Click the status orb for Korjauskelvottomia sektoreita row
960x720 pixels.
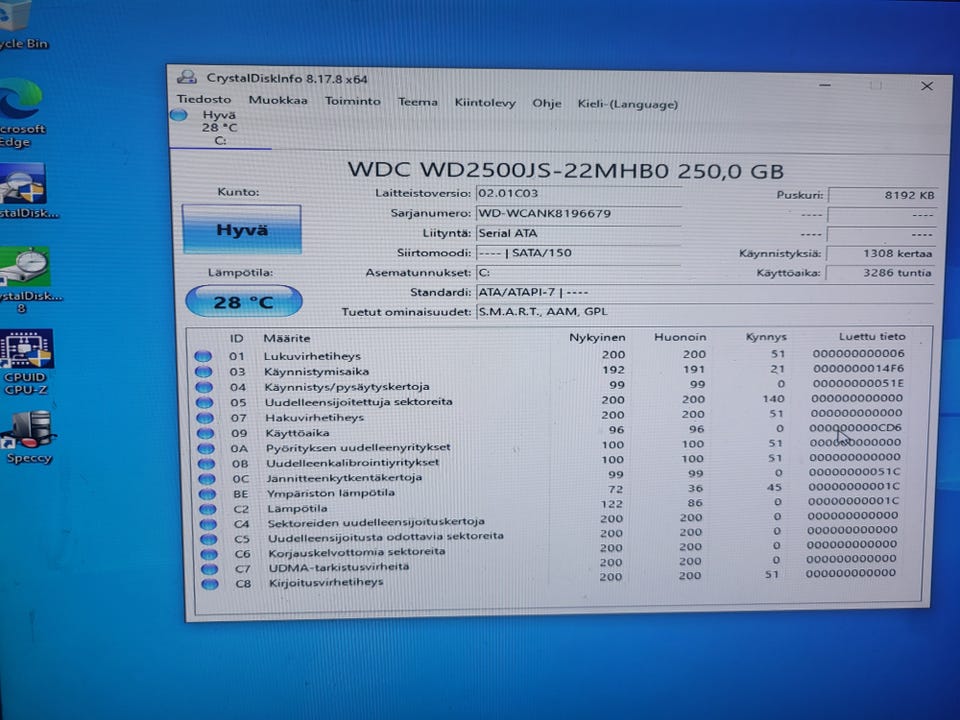click(x=209, y=553)
